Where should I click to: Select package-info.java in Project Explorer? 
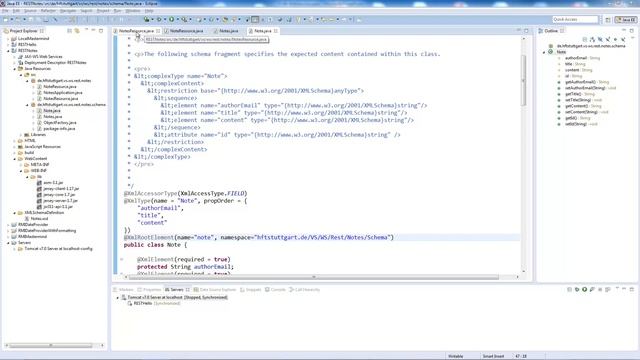pos(60,129)
